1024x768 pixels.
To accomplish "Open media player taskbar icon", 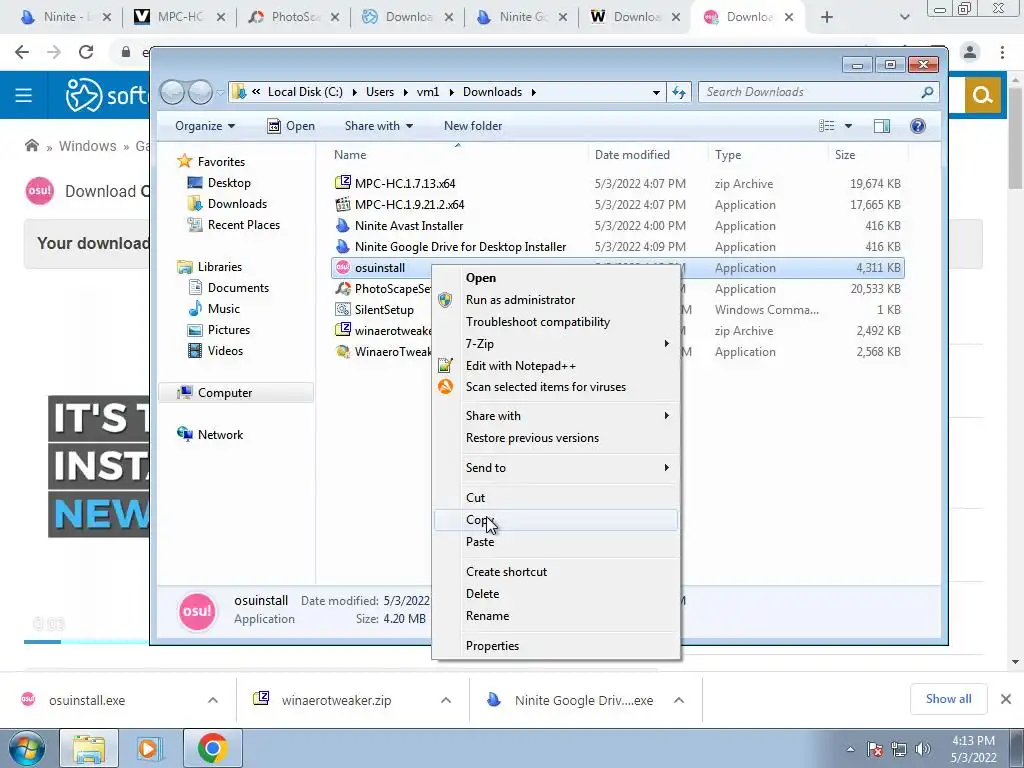I will [x=149, y=748].
